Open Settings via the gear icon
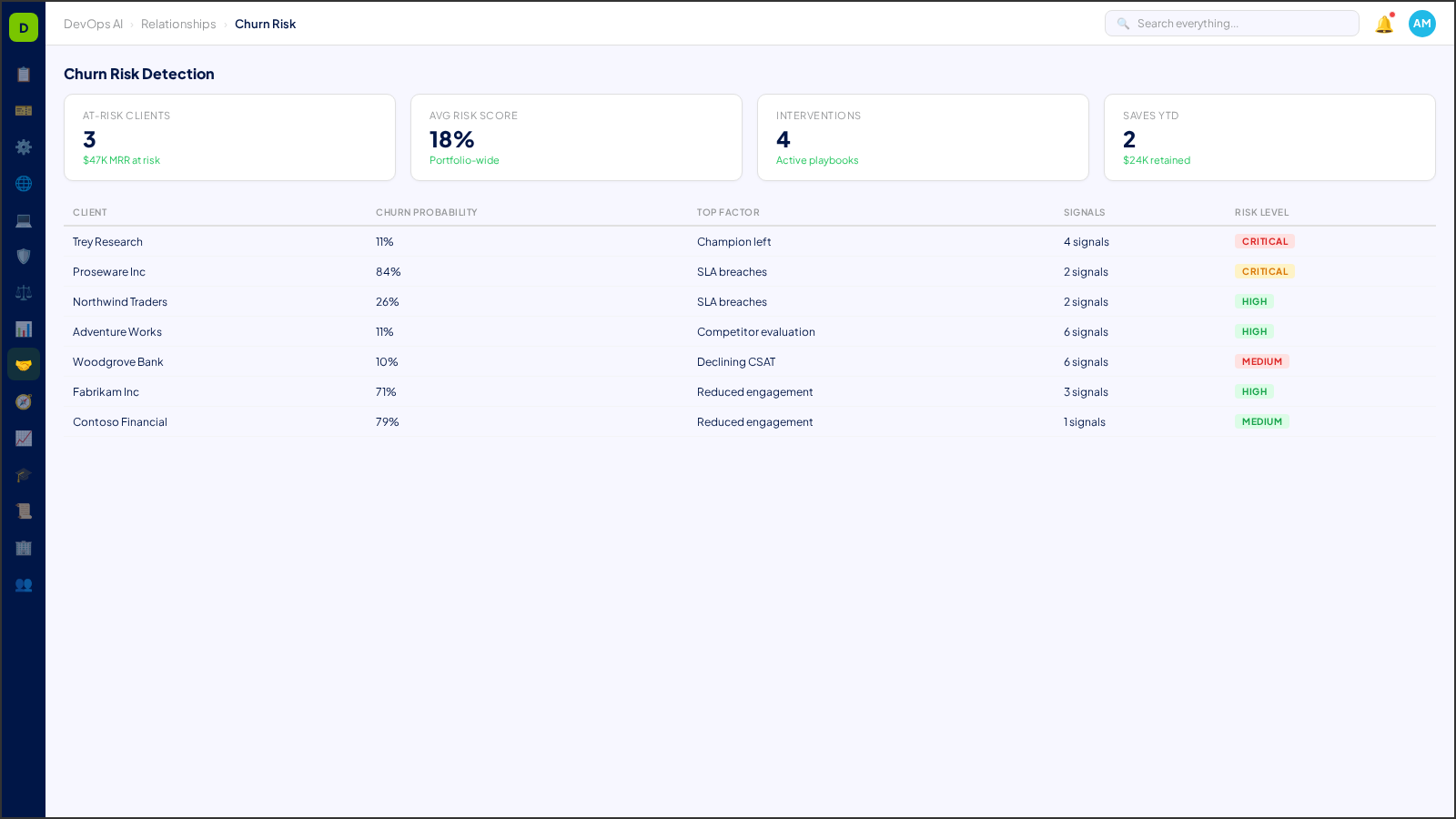 24,147
